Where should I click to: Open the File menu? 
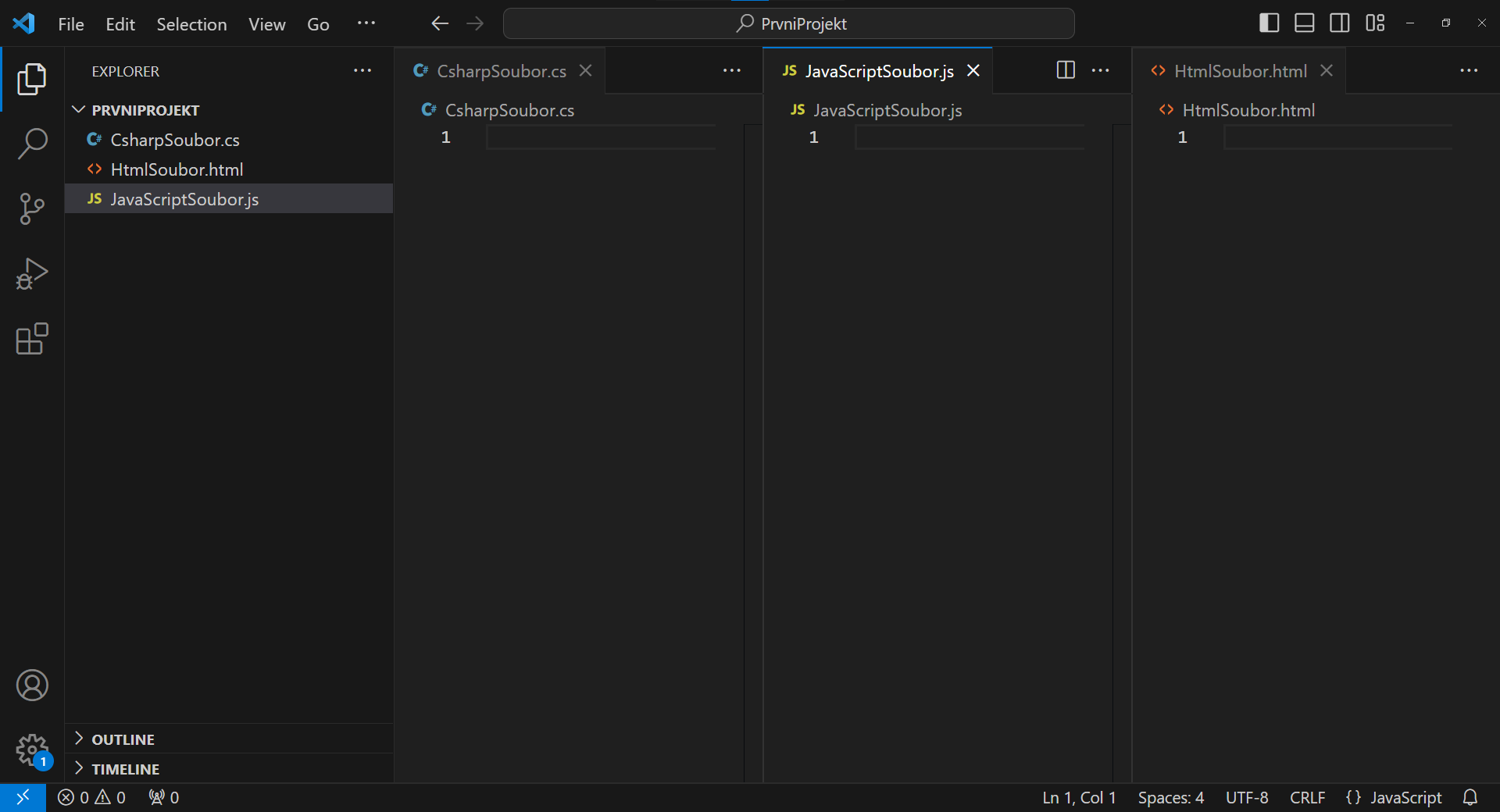click(x=70, y=23)
